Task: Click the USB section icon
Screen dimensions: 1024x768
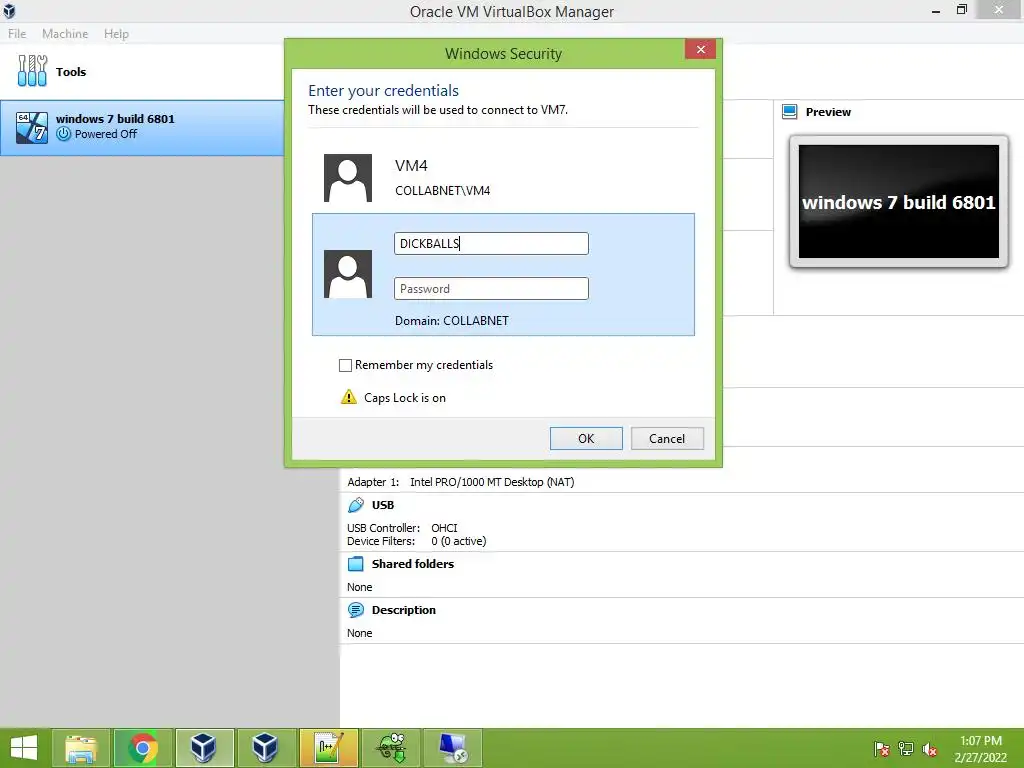Action: [x=356, y=505]
